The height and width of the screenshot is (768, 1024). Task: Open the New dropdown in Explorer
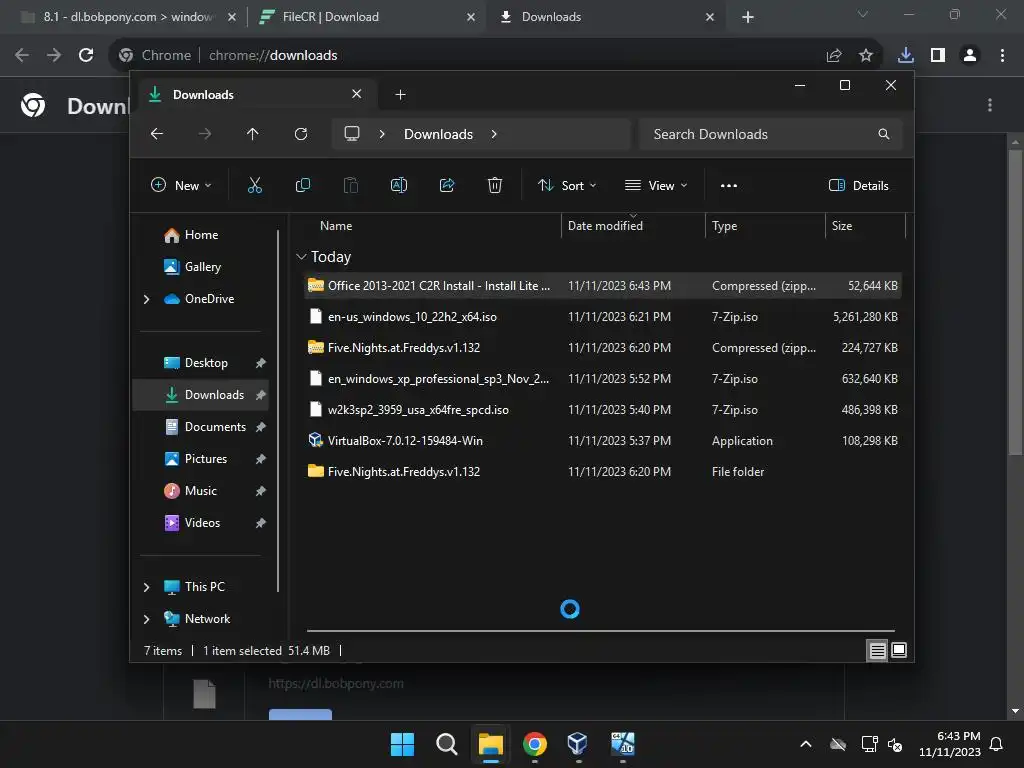(x=181, y=185)
